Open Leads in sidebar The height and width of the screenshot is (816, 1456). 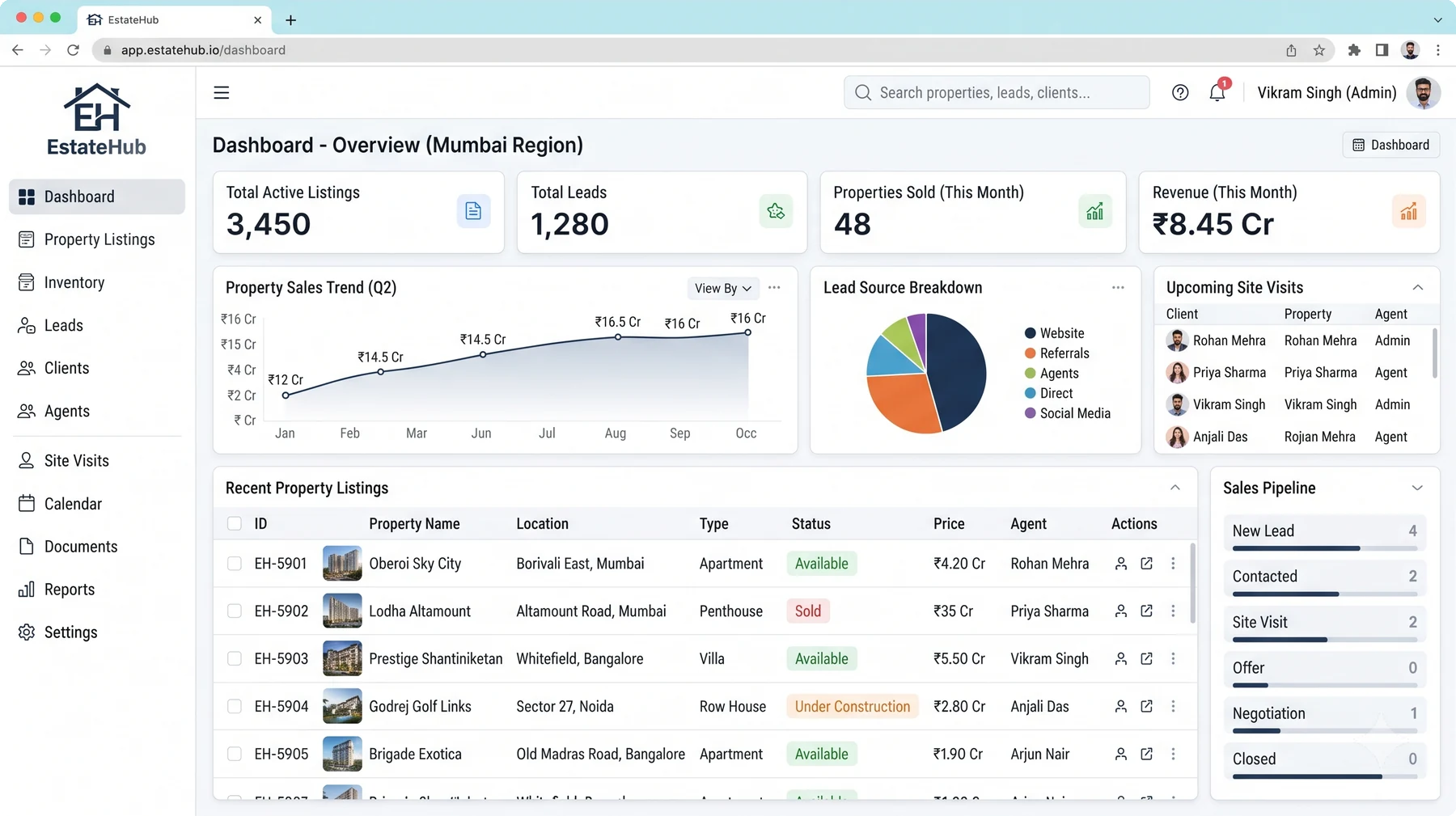click(x=97, y=325)
